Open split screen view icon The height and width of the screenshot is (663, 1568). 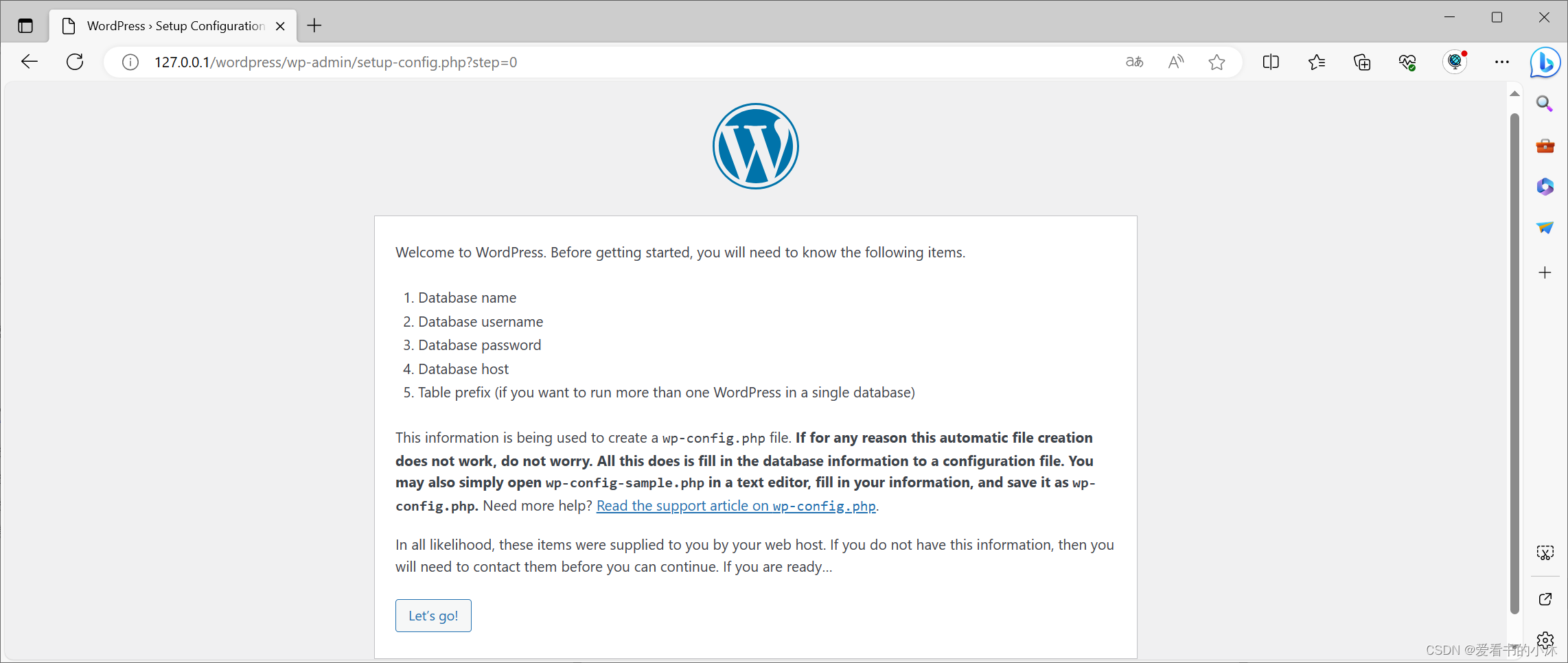[x=1271, y=62]
